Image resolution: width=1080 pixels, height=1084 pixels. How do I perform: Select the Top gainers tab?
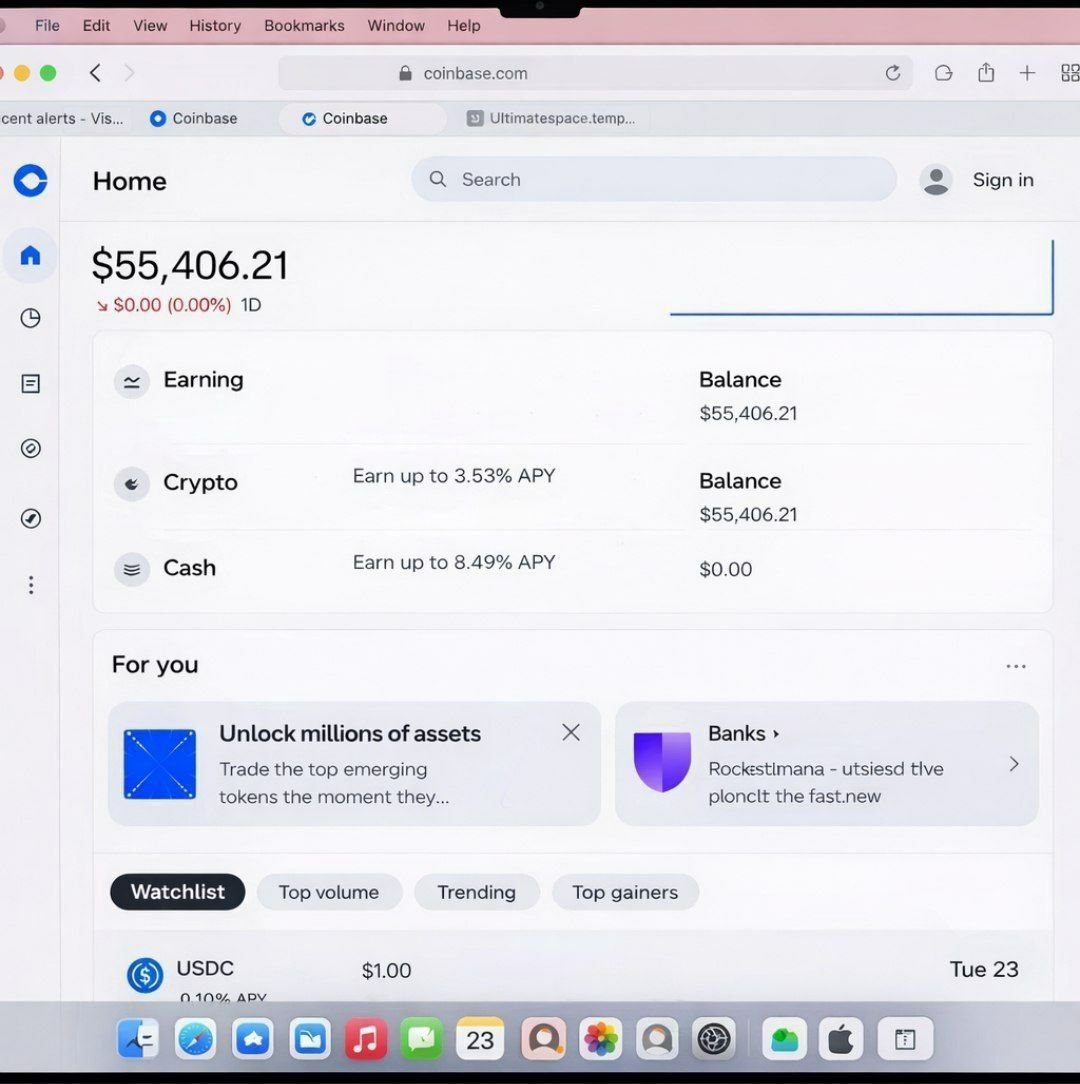pos(625,892)
